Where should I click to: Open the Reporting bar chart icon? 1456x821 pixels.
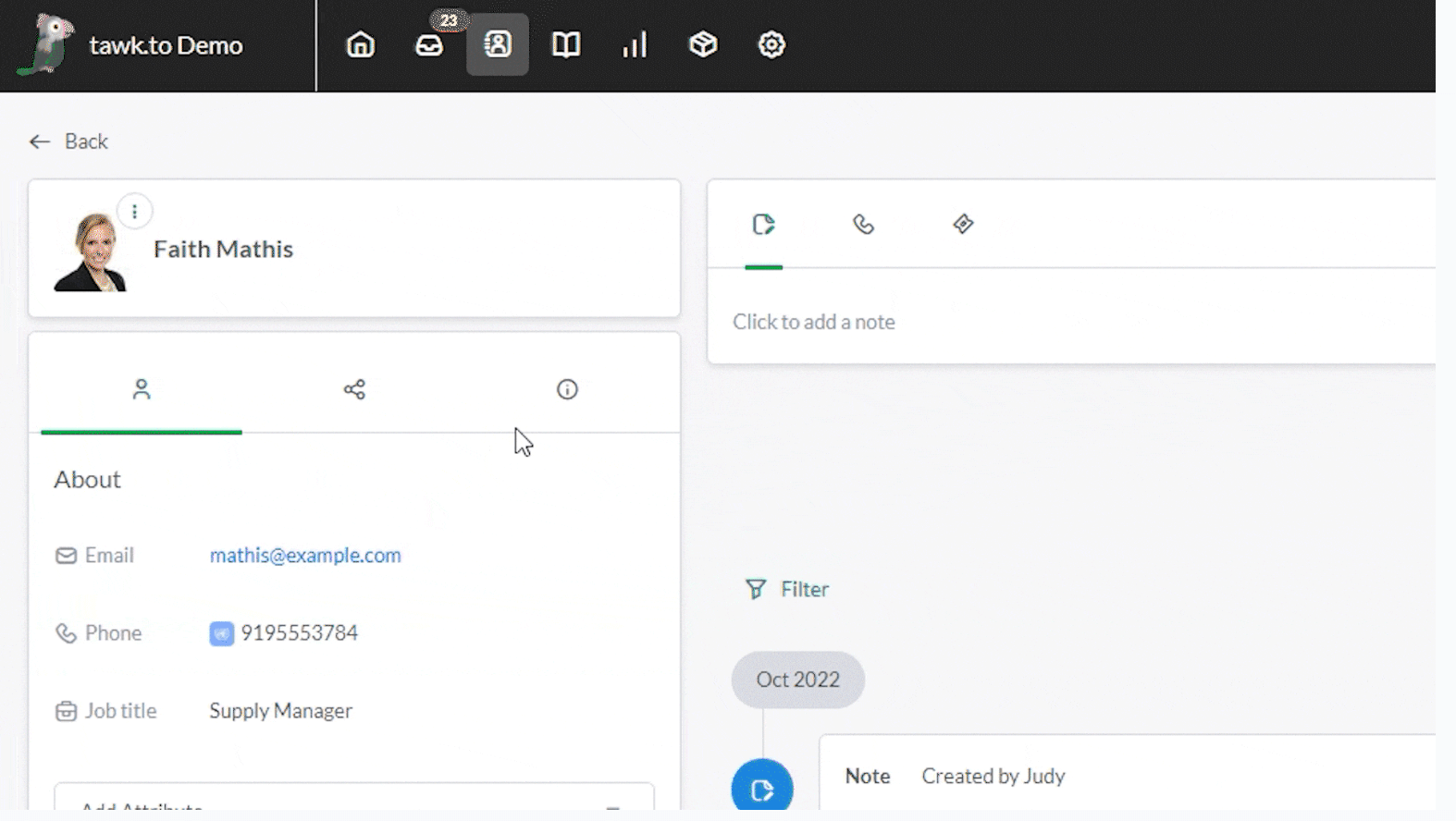pos(635,44)
